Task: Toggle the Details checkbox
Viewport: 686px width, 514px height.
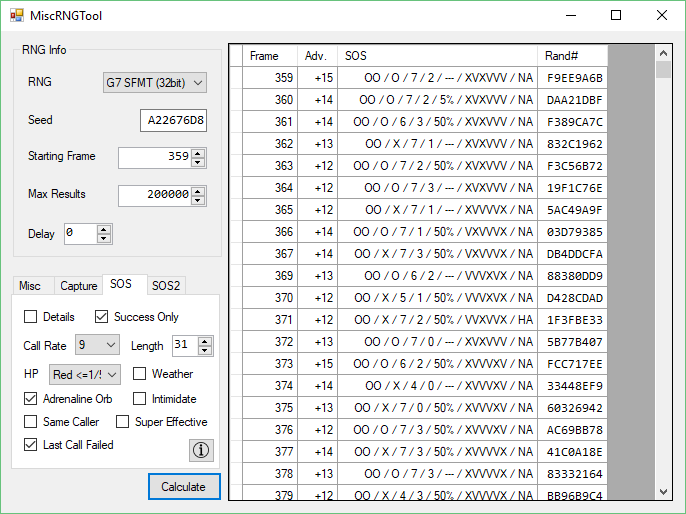Action: tap(31, 316)
